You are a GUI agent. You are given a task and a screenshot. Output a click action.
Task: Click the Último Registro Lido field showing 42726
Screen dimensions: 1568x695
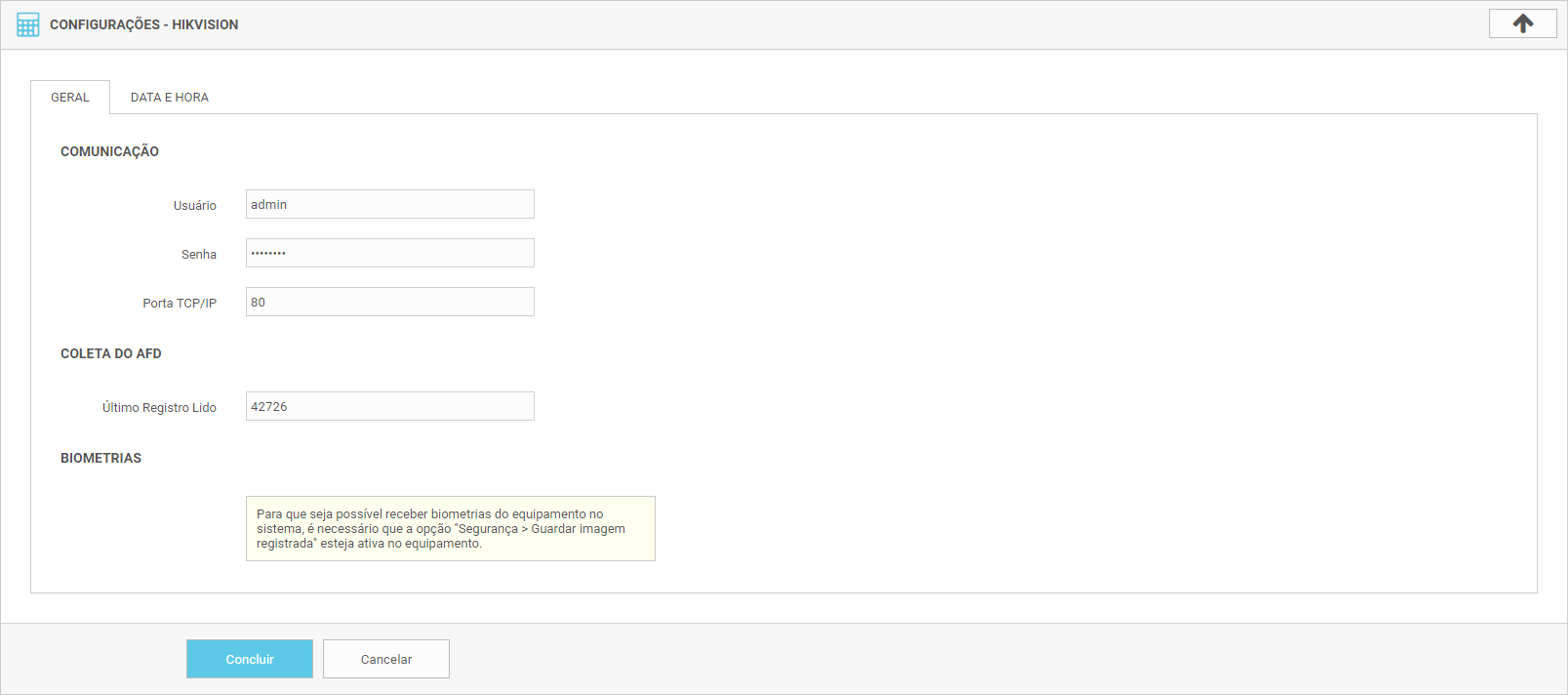(x=389, y=406)
